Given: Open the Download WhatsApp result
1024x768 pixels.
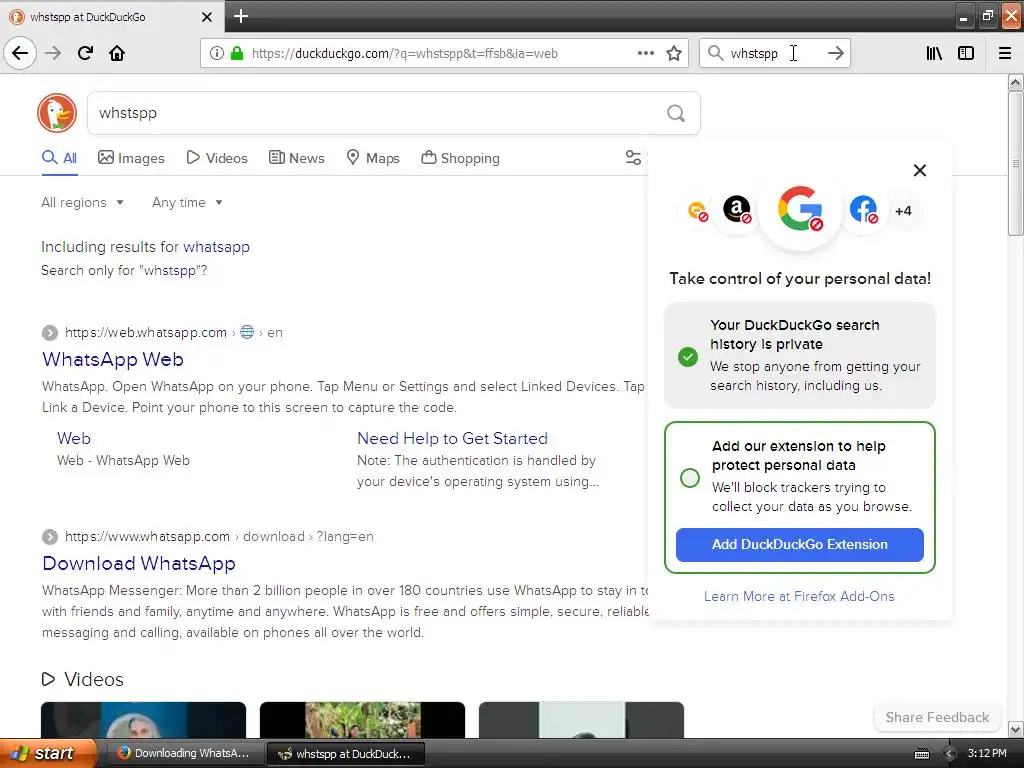Looking at the screenshot, I should pos(139,563).
